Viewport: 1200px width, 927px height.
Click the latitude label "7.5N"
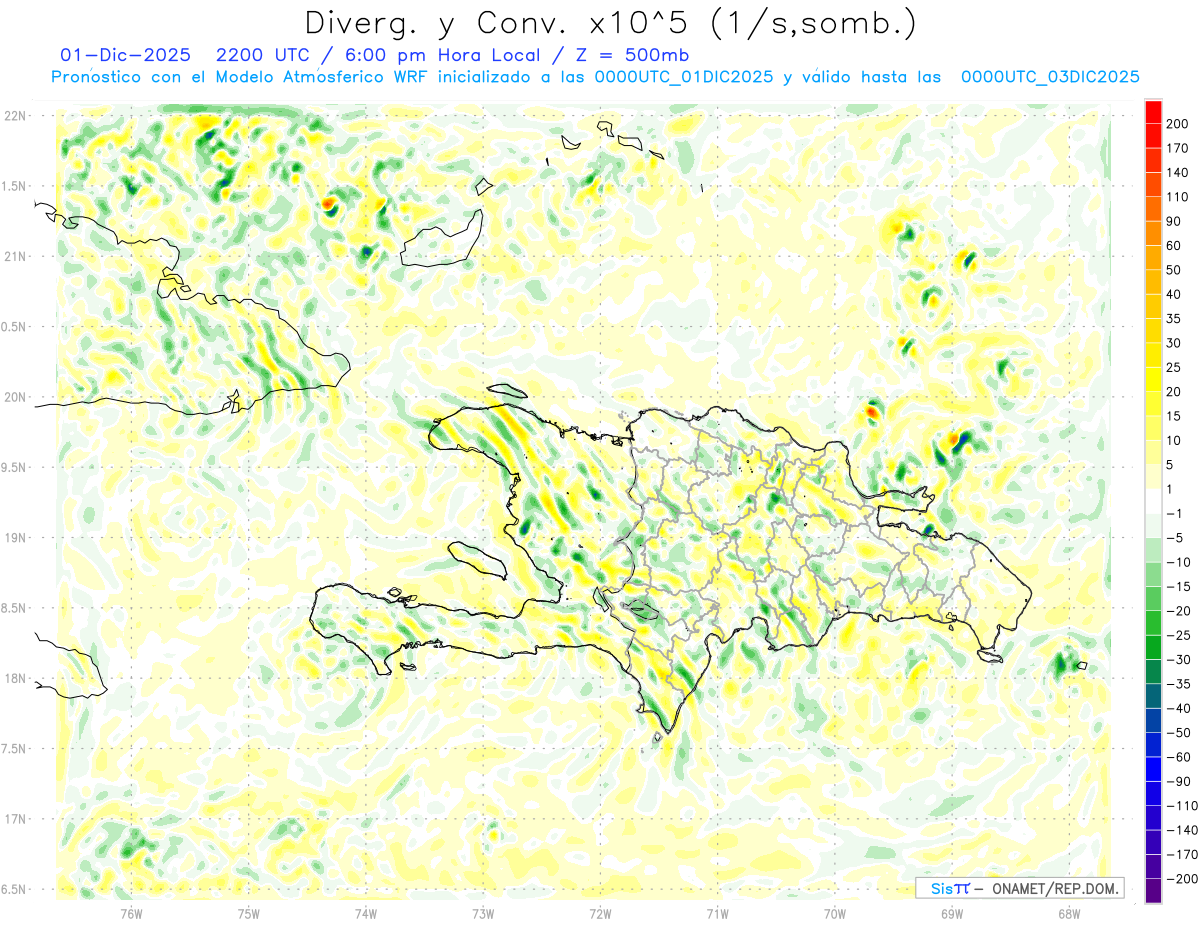tap(14, 749)
